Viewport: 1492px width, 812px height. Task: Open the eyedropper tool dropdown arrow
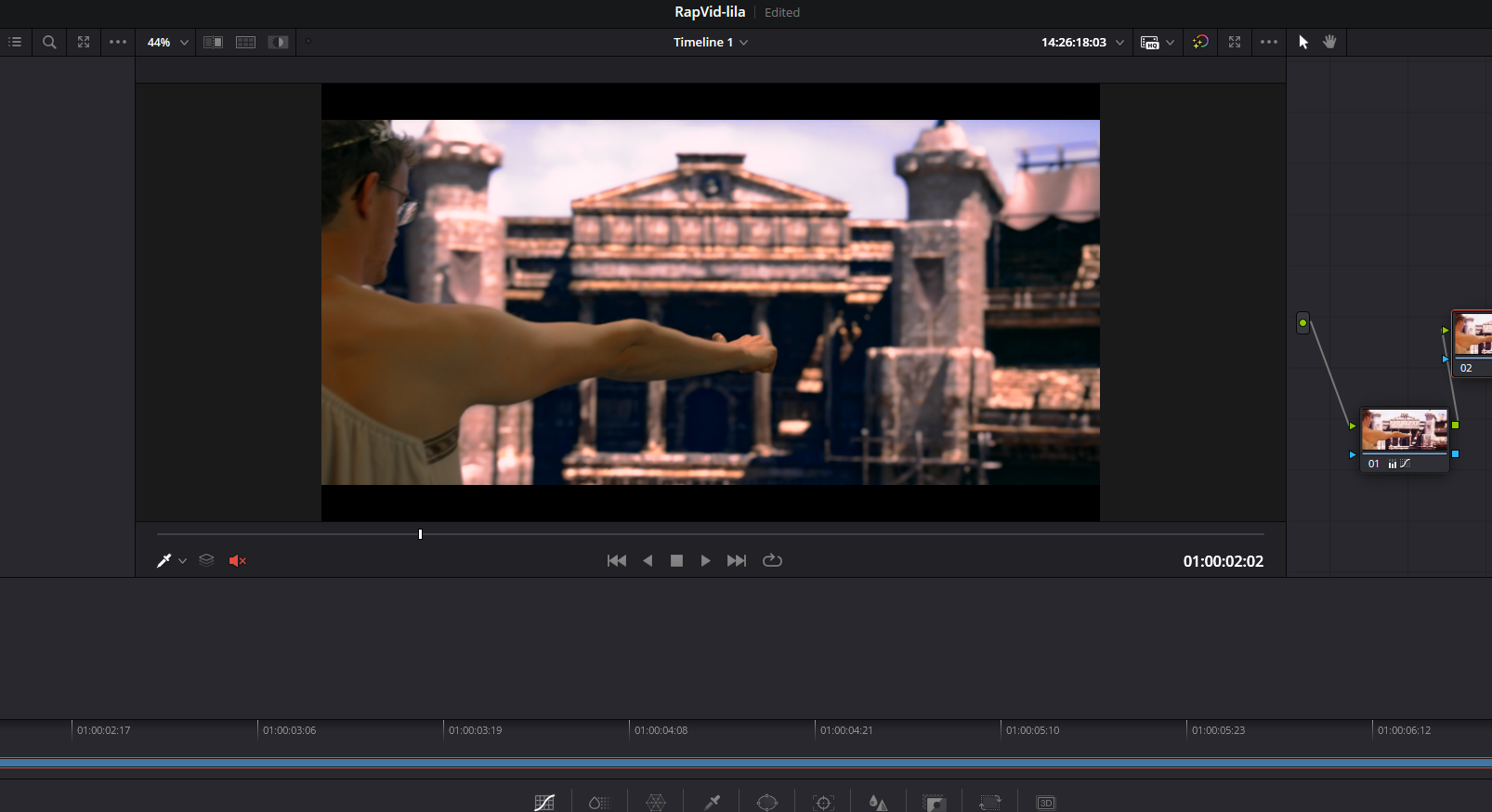[x=182, y=561]
